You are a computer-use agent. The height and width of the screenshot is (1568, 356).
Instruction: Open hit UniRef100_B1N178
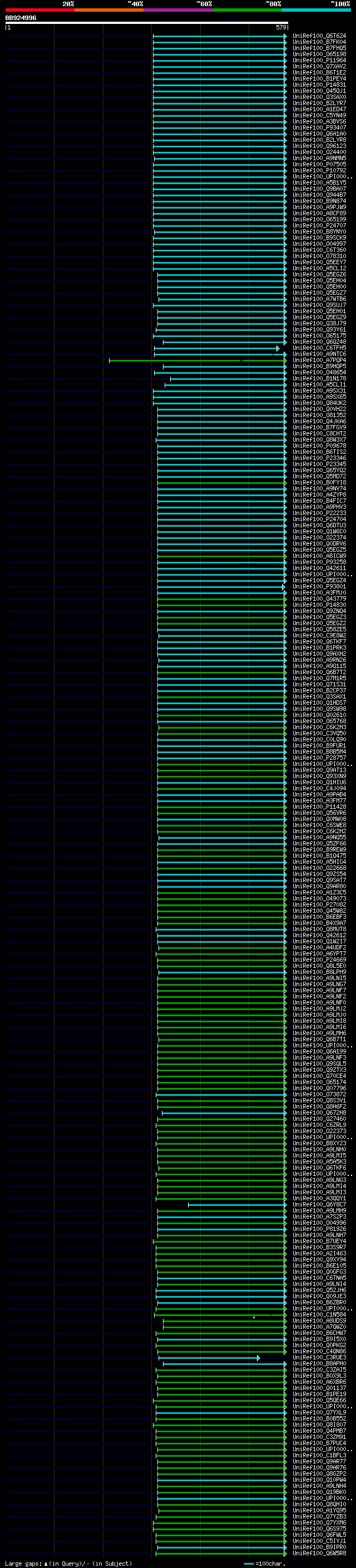tap(319, 378)
